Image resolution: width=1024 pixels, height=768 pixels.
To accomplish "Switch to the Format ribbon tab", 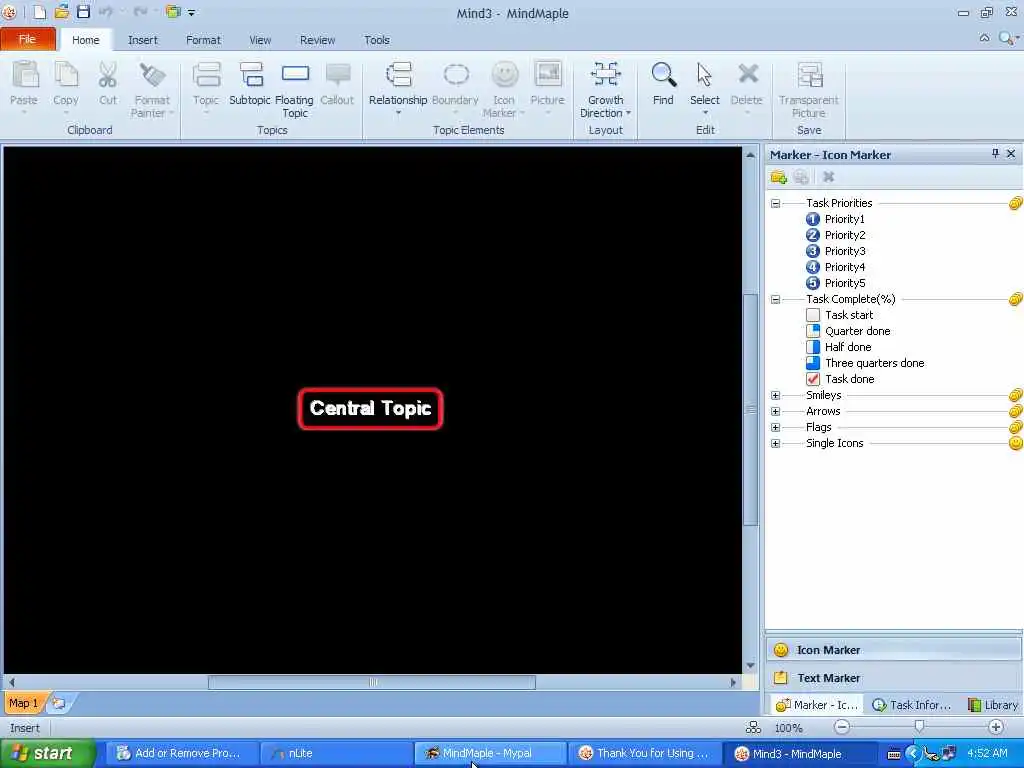I will (x=203, y=40).
